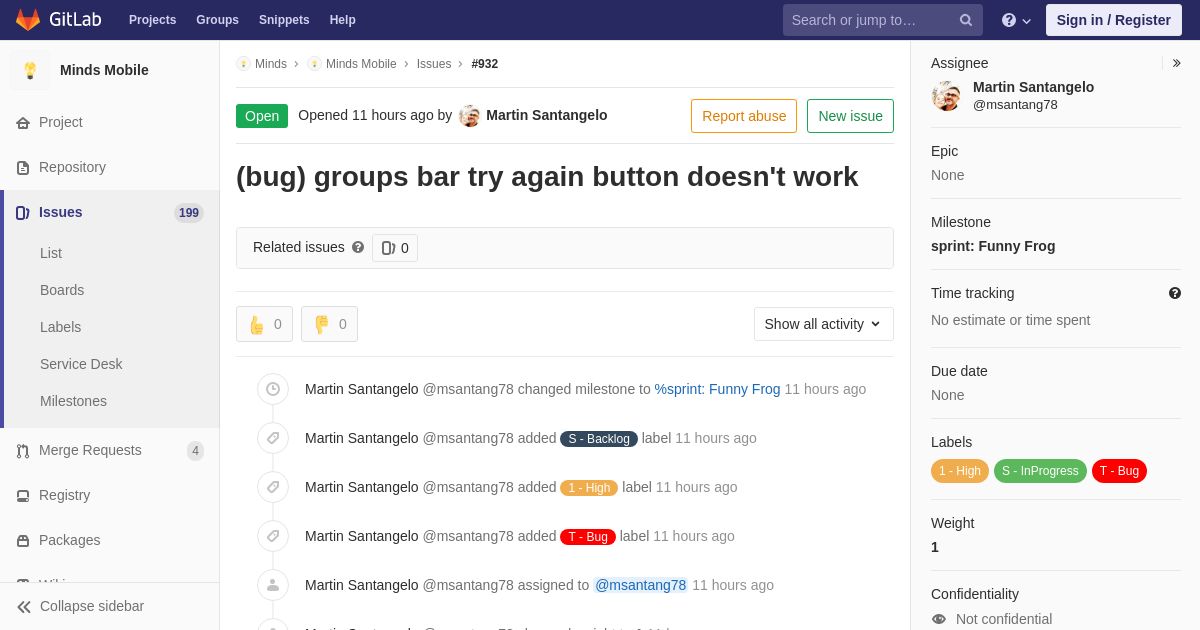Click Martin Santangelo's avatar next to Opened by
Image resolution: width=1200 pixels, height=630 pixels.
[x=469, y=116]
